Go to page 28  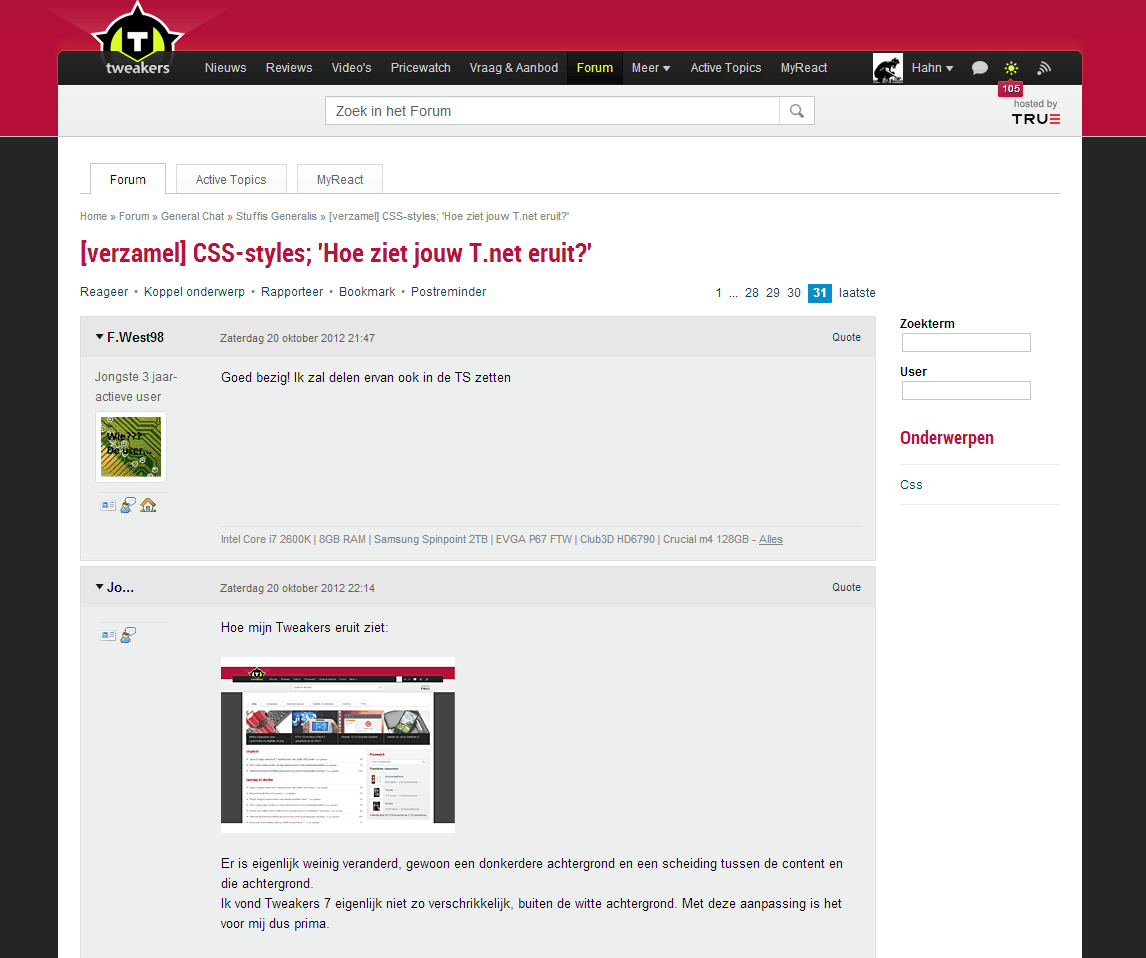(x=751, y=293)
